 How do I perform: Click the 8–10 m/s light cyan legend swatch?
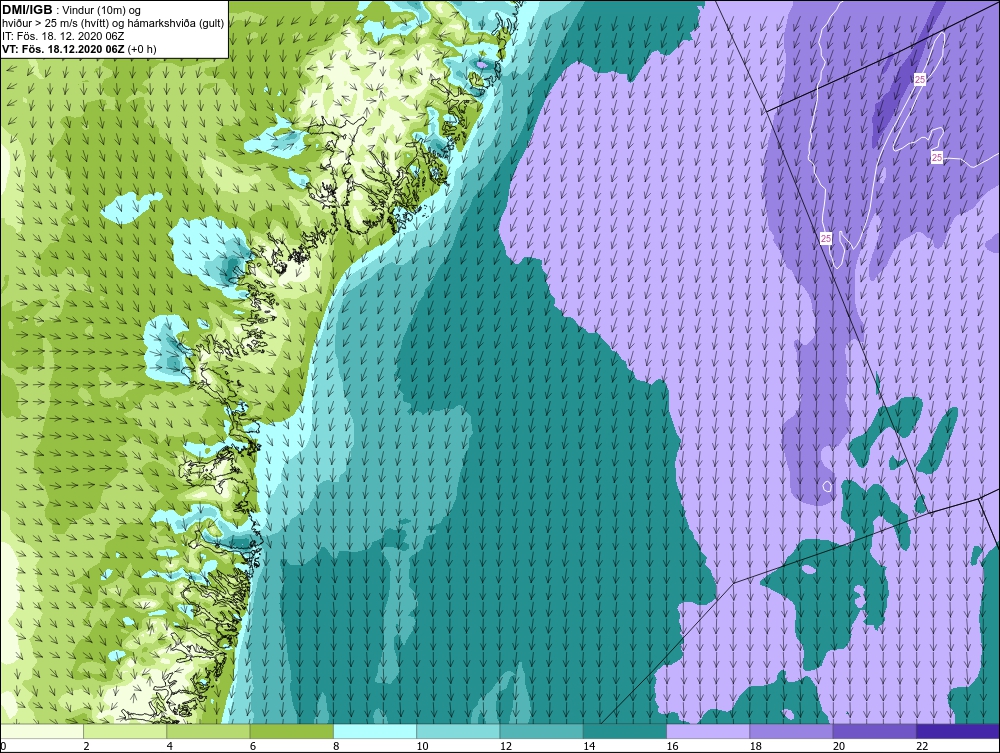coord(375,731)
